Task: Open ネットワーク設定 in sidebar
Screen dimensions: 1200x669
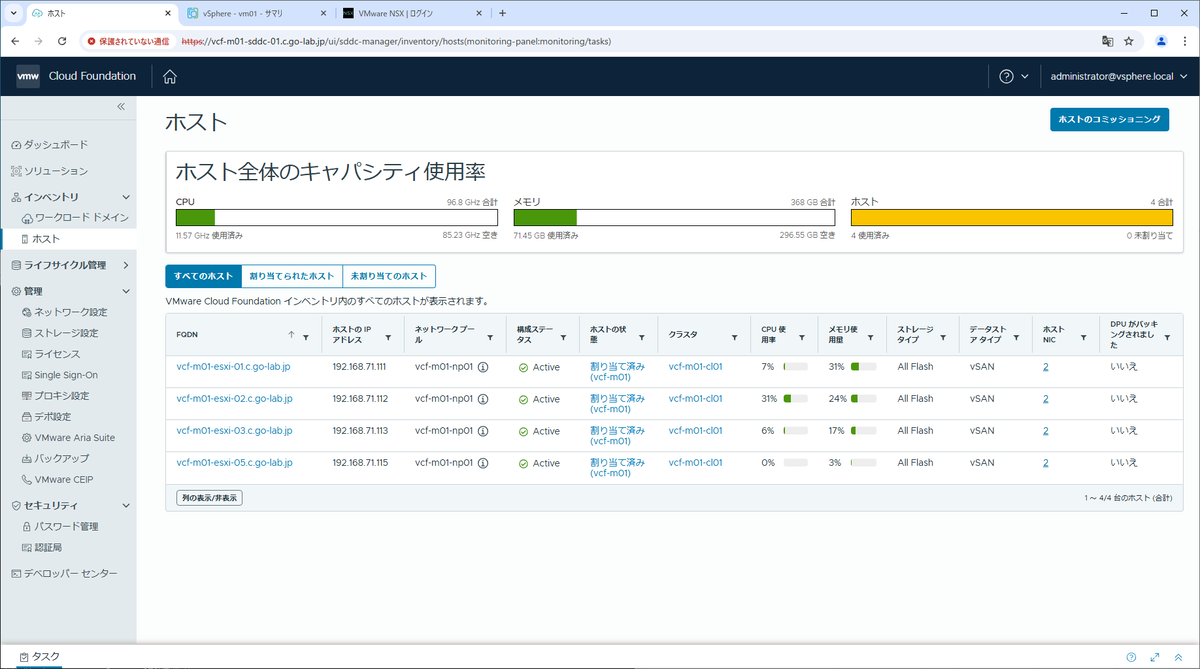Action: (x=64, y=312)
